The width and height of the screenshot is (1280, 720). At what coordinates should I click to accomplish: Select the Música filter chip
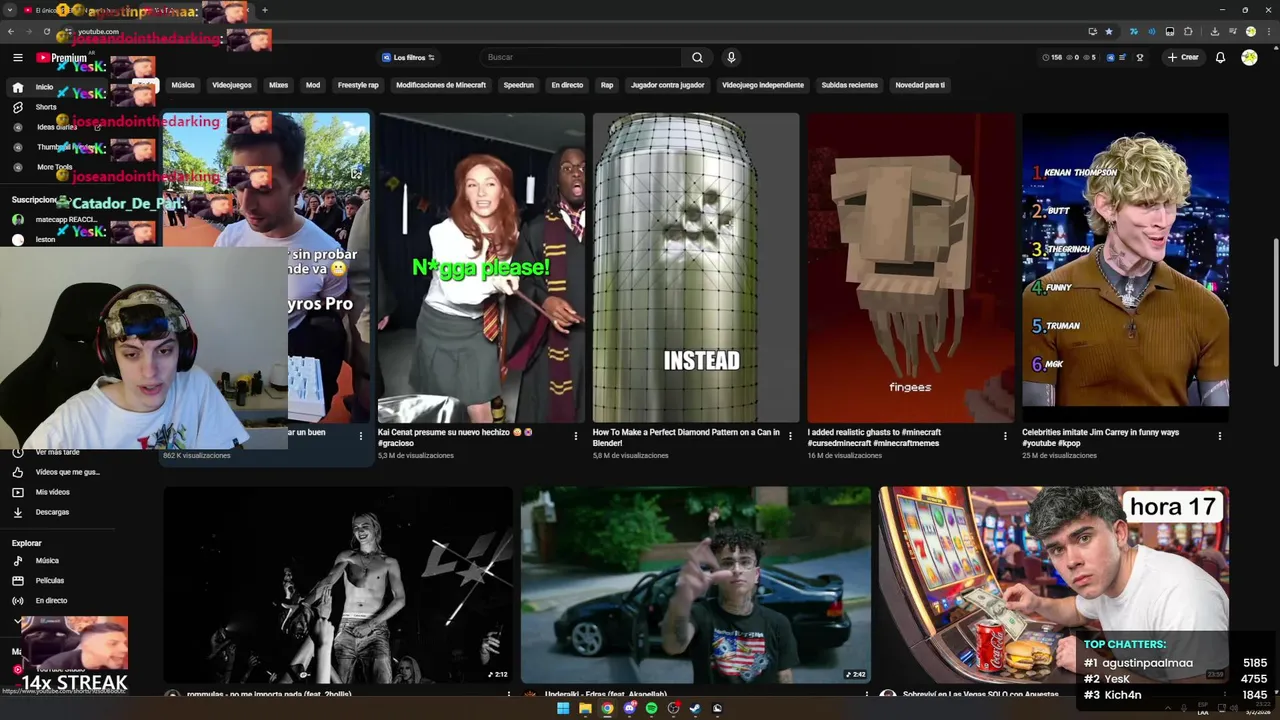(x=183, y=85)
